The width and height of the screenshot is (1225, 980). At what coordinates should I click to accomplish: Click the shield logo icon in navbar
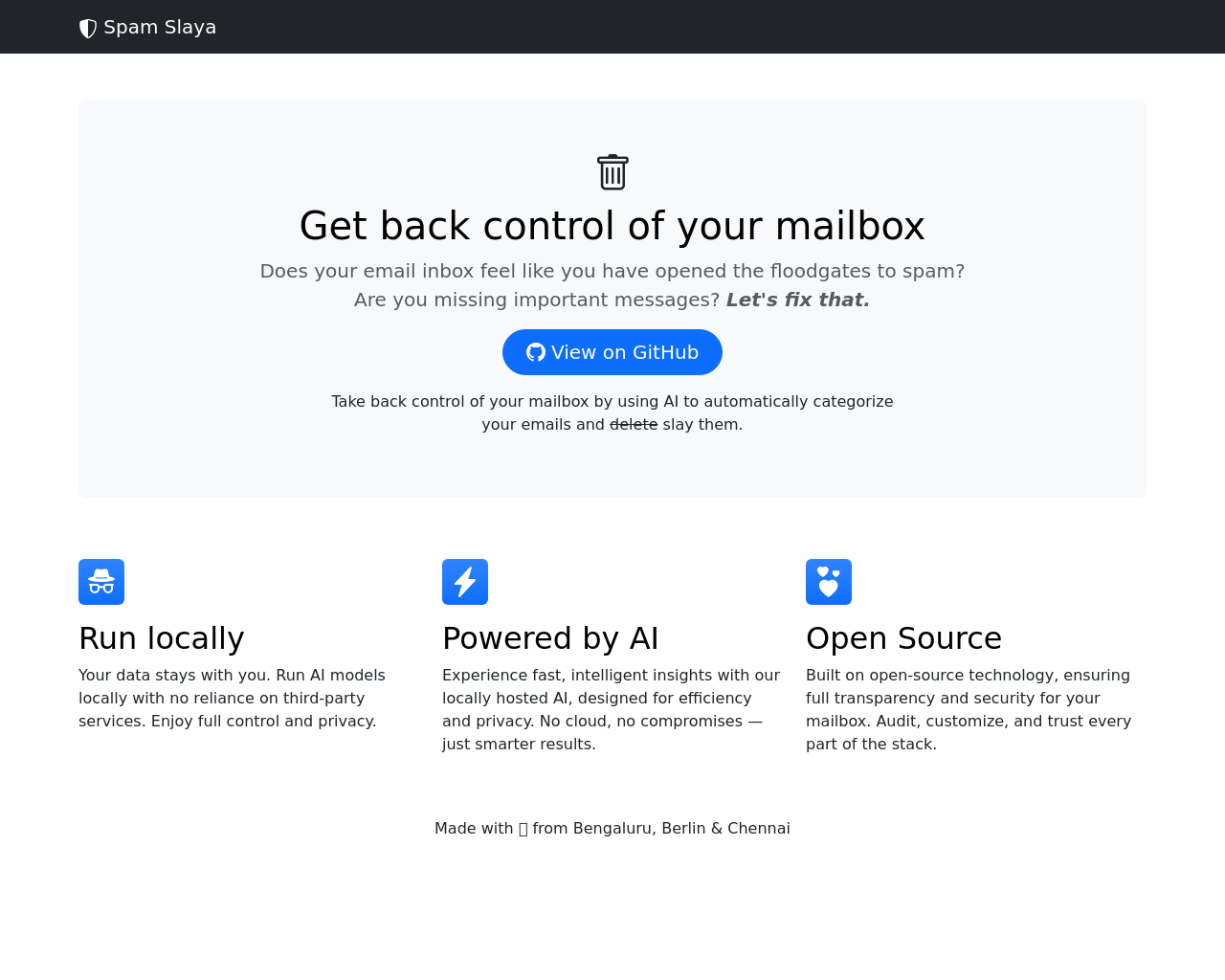(88, 28)
